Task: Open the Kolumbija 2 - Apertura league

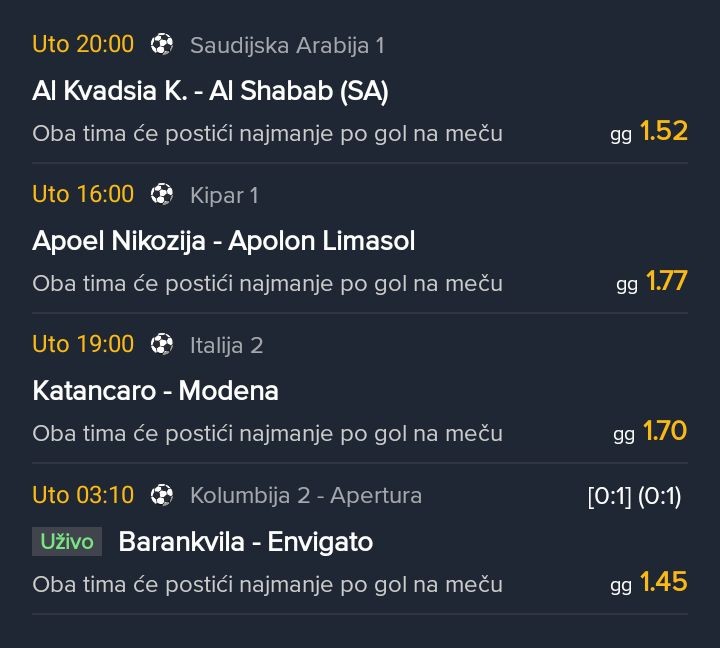Action: [306, 495]
